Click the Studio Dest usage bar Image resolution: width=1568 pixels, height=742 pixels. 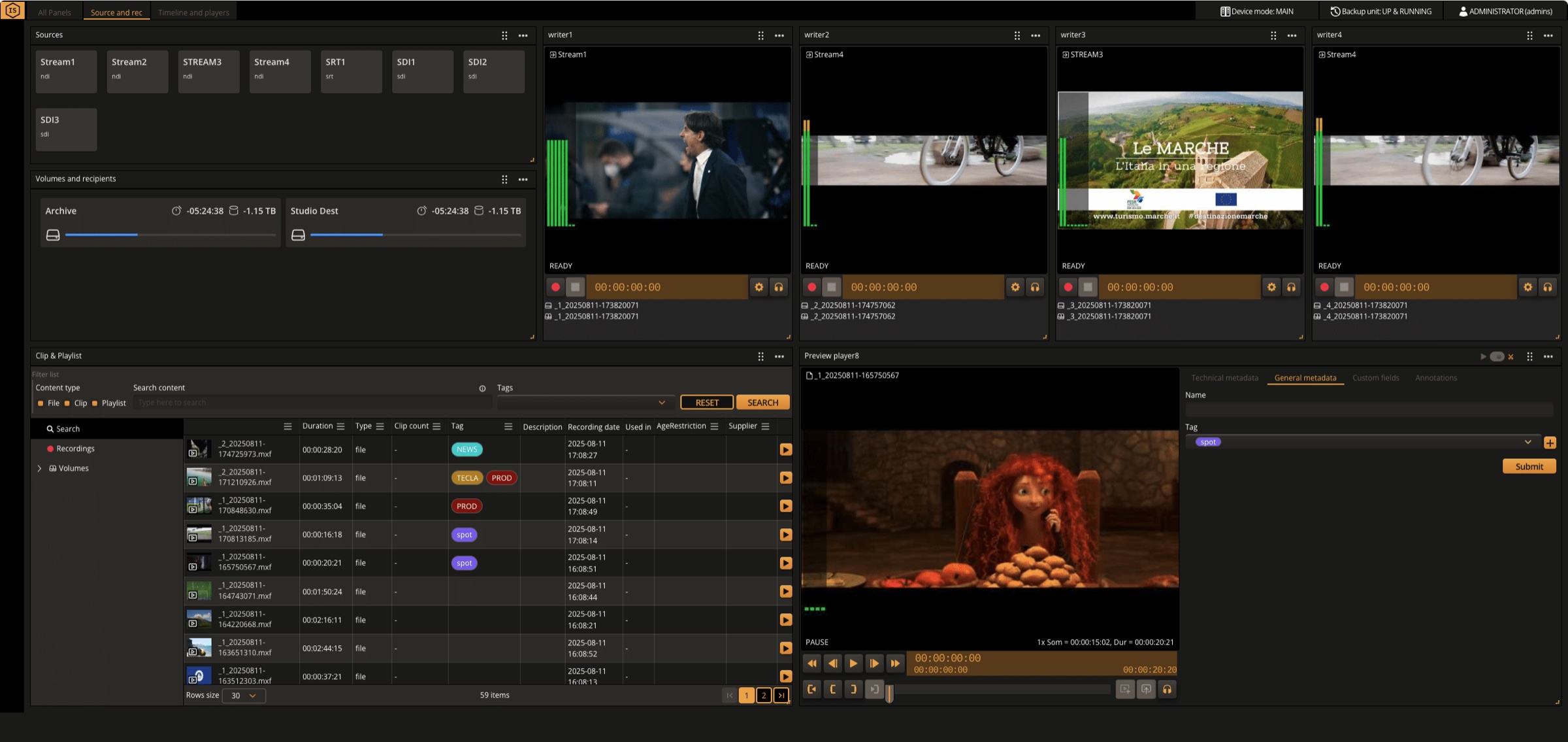coord(416,235)
